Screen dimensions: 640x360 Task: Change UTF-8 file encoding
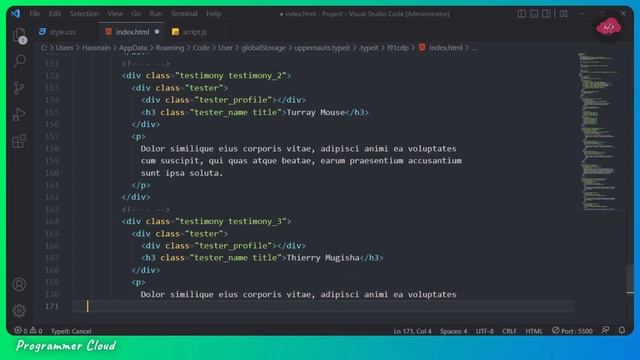484,331
